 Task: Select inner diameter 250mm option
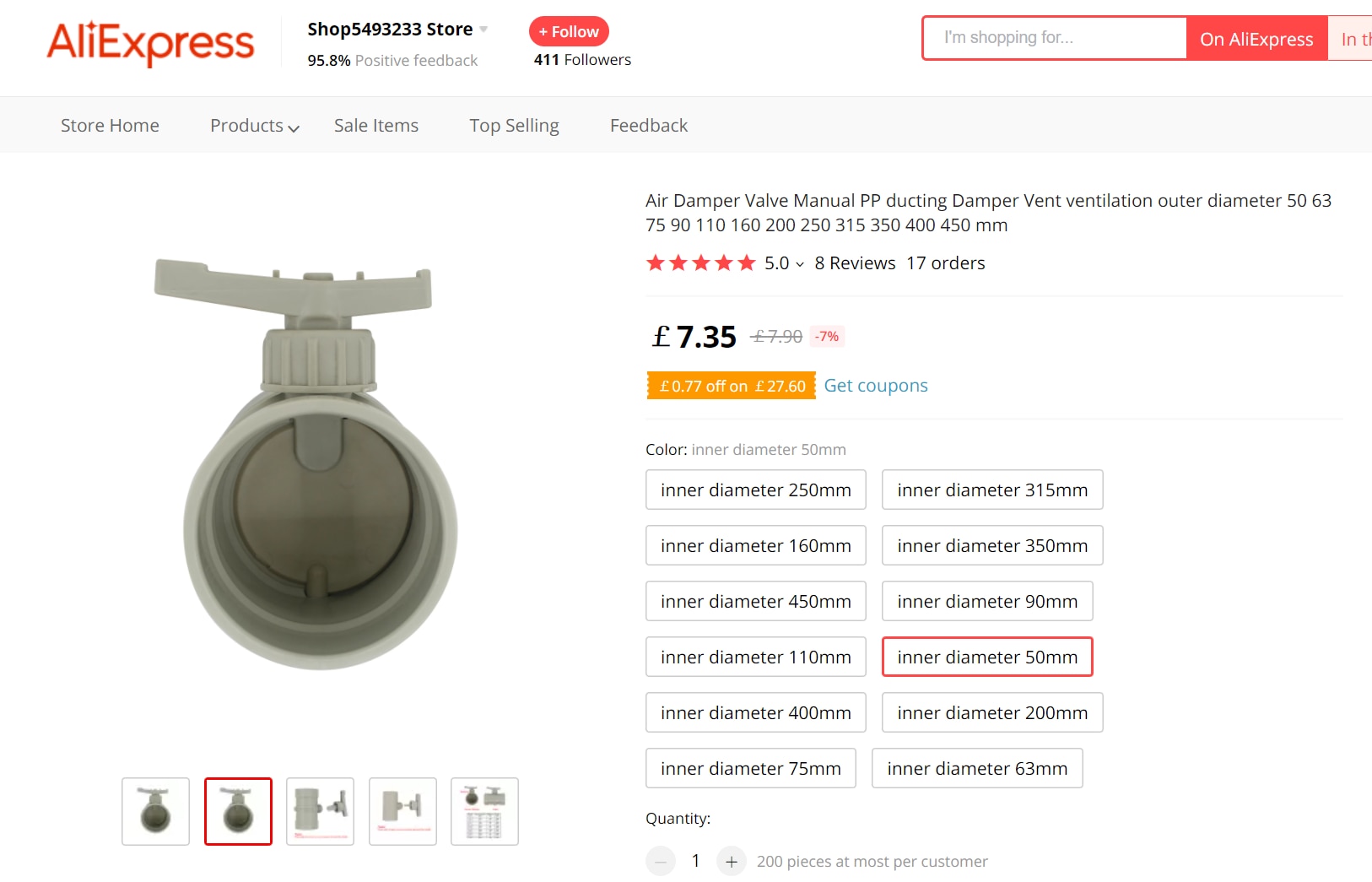point(756,490)
